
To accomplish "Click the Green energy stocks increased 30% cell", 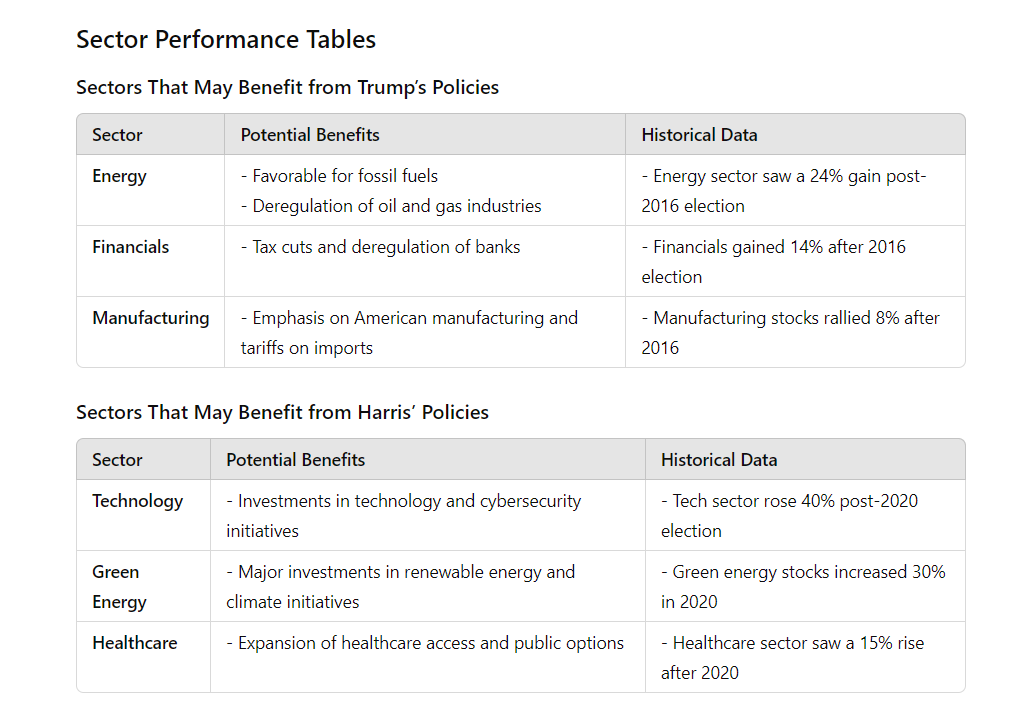I will tap(803, 587).
